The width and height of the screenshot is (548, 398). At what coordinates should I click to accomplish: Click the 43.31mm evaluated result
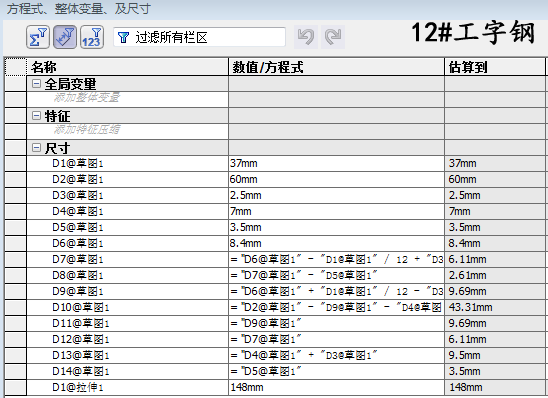pyautogui.click(x=495, y=308)
